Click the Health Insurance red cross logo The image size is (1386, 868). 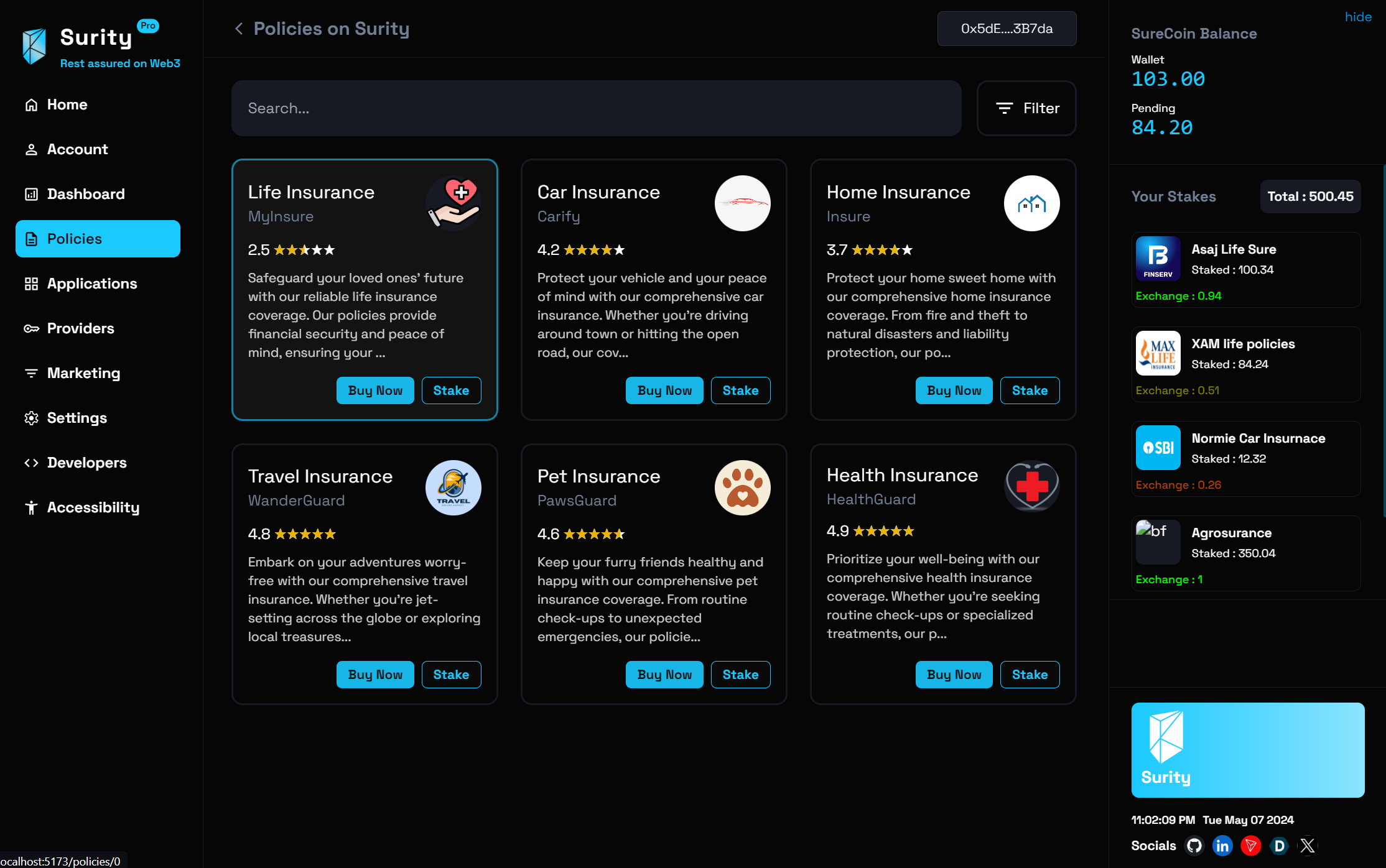[1031, 486]
